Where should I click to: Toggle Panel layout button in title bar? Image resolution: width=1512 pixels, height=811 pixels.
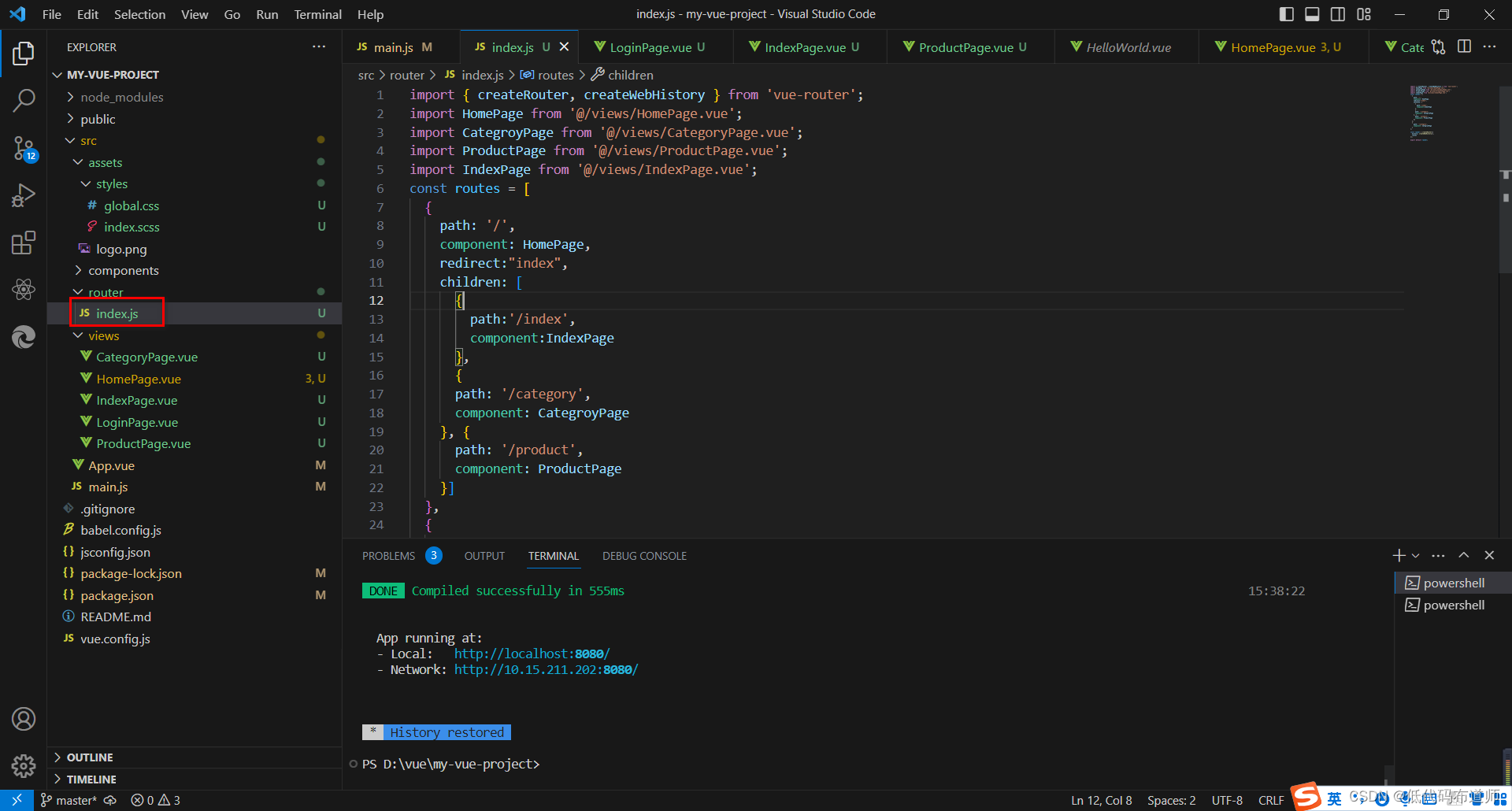point(1312,14)
